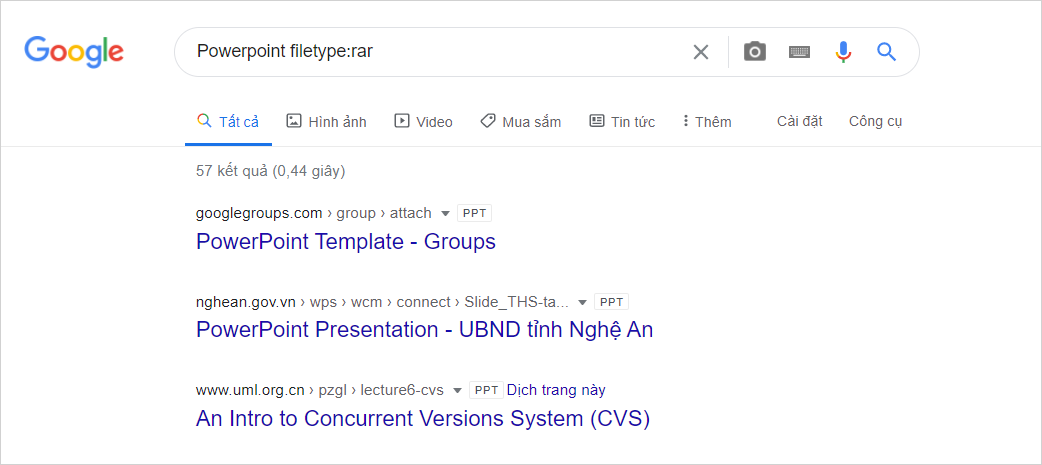The width and height of the screenshot is (1042, 465).
Task: Open the on-screen keyboard icon
Action: [799, 52]
